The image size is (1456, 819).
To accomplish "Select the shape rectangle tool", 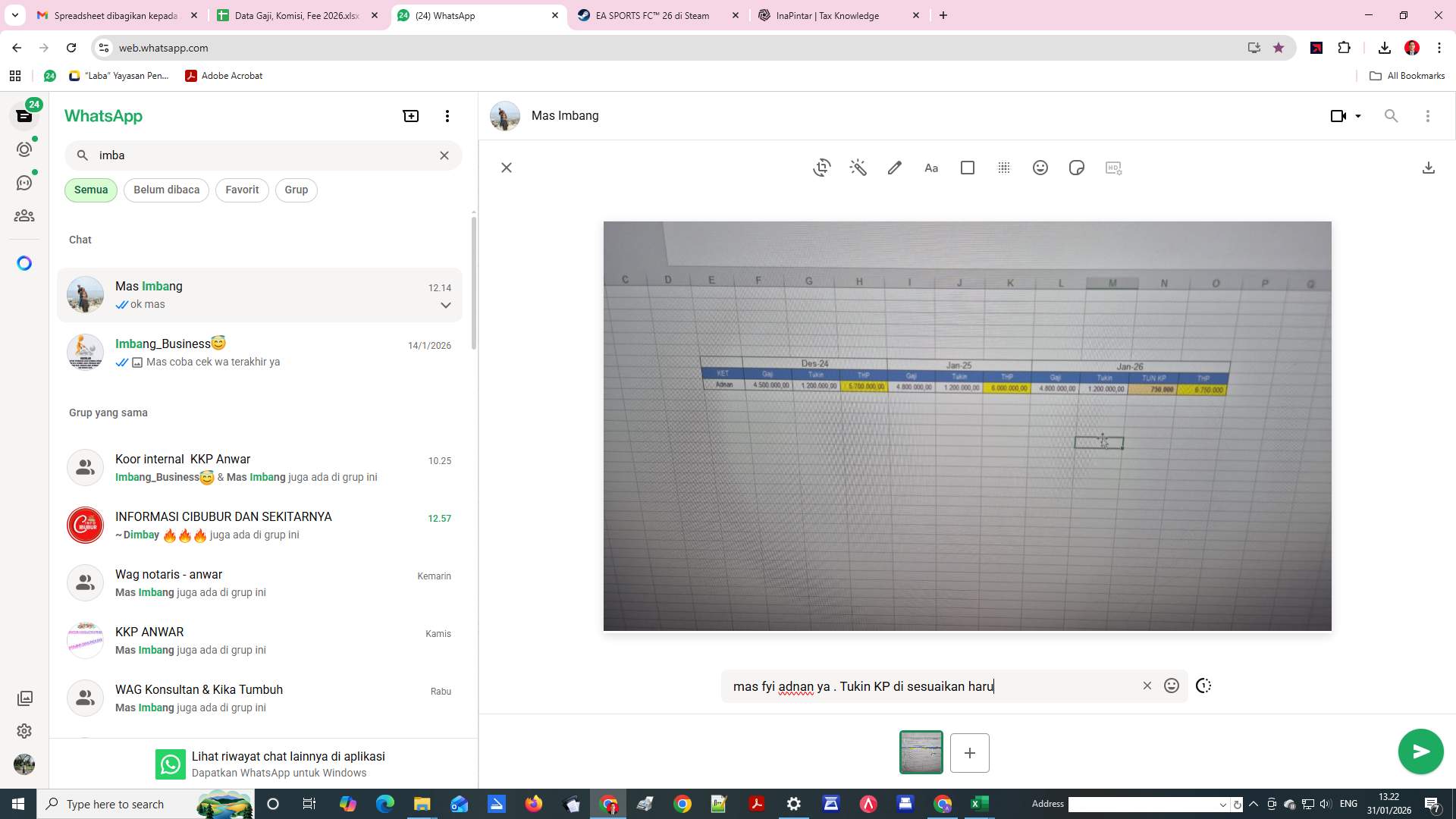I will [967, 168].
